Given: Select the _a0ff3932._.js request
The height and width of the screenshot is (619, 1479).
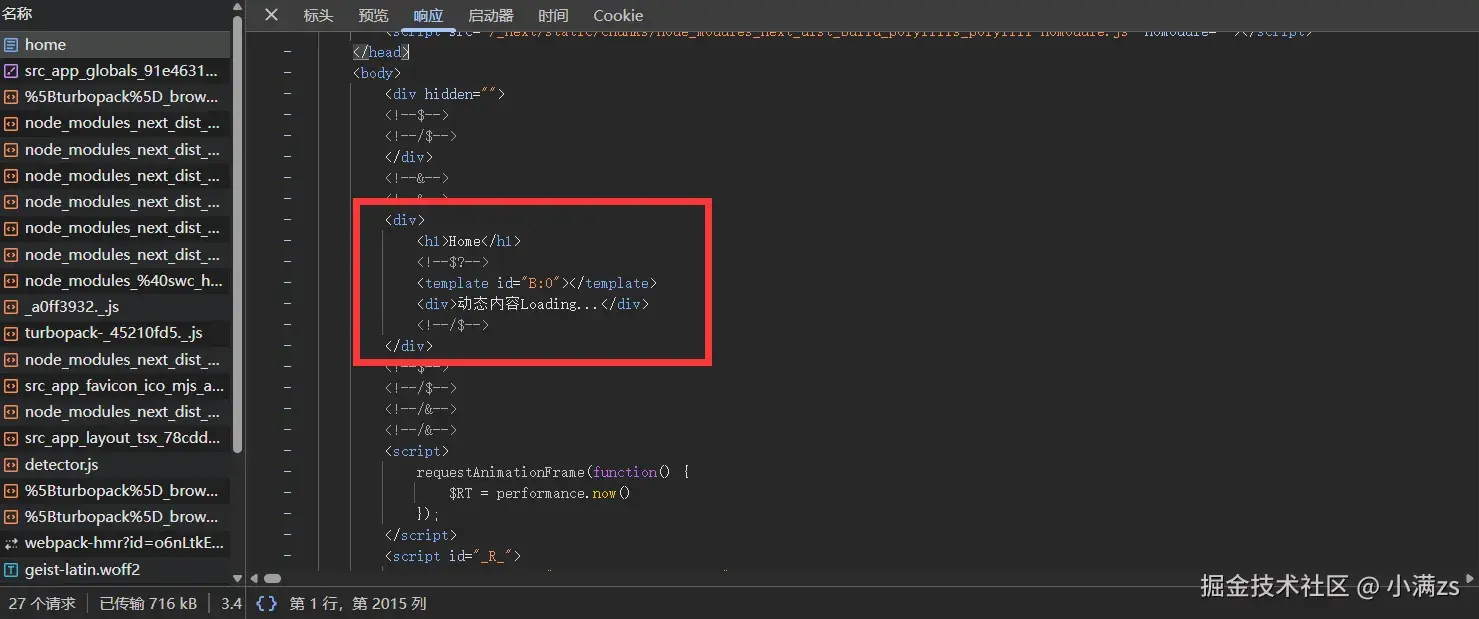Looking at the screenshot, I should (x=115, y=307).
